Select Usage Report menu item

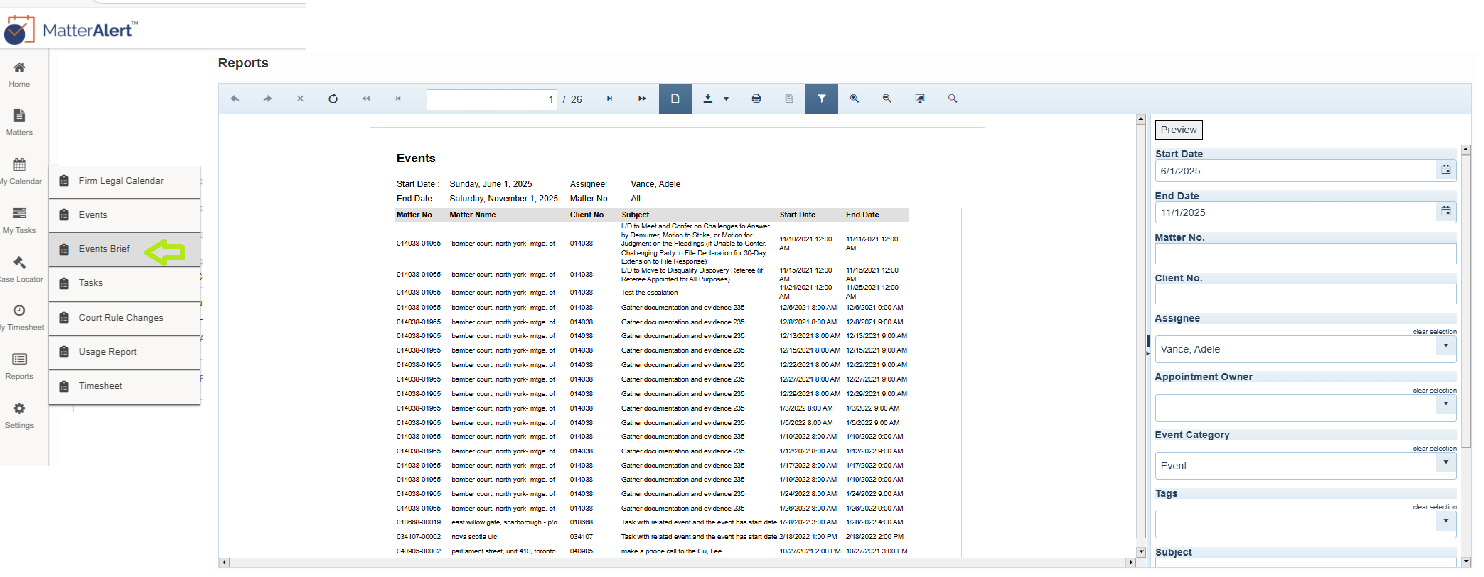pos(125,352)
